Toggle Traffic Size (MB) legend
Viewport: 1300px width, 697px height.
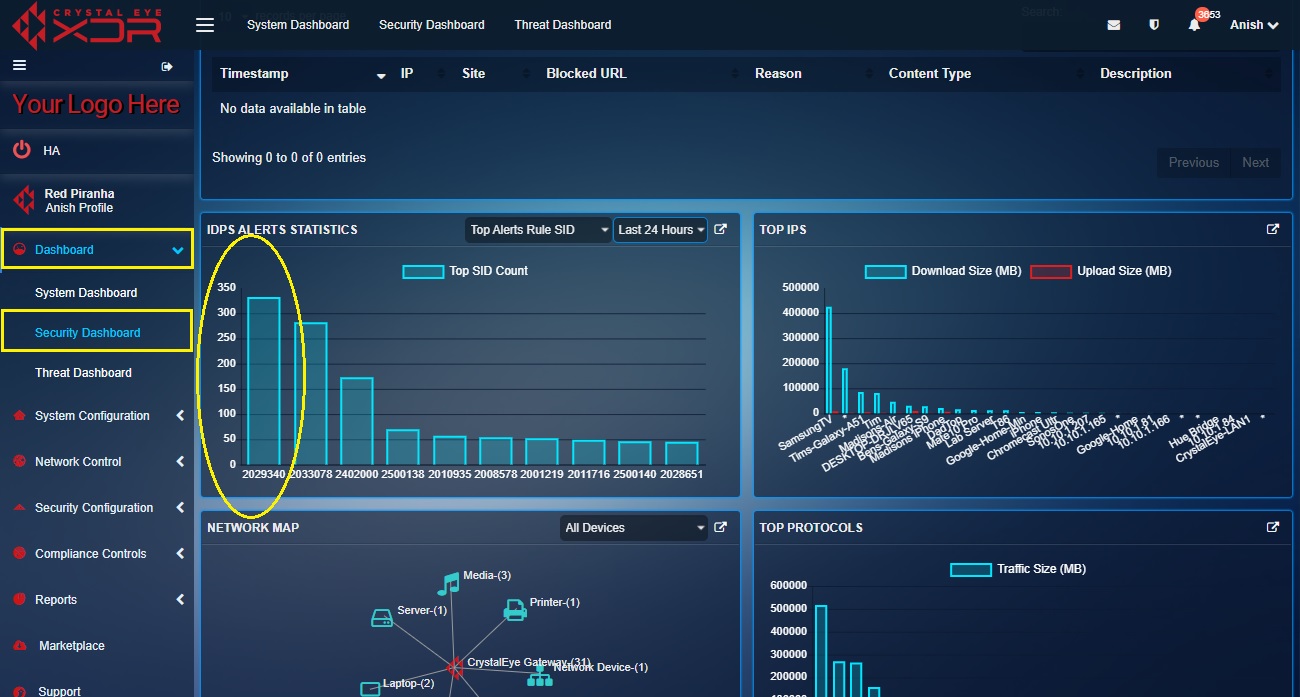coord(1018,569)
